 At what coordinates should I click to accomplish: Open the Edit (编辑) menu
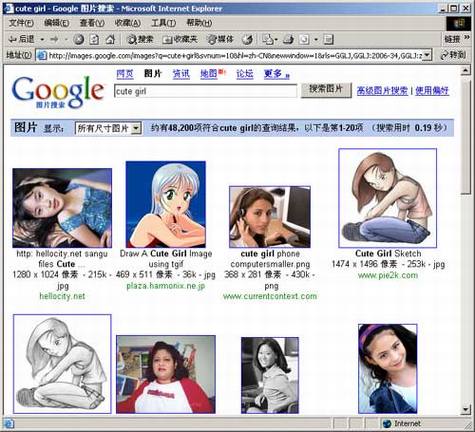pos(56,23)
